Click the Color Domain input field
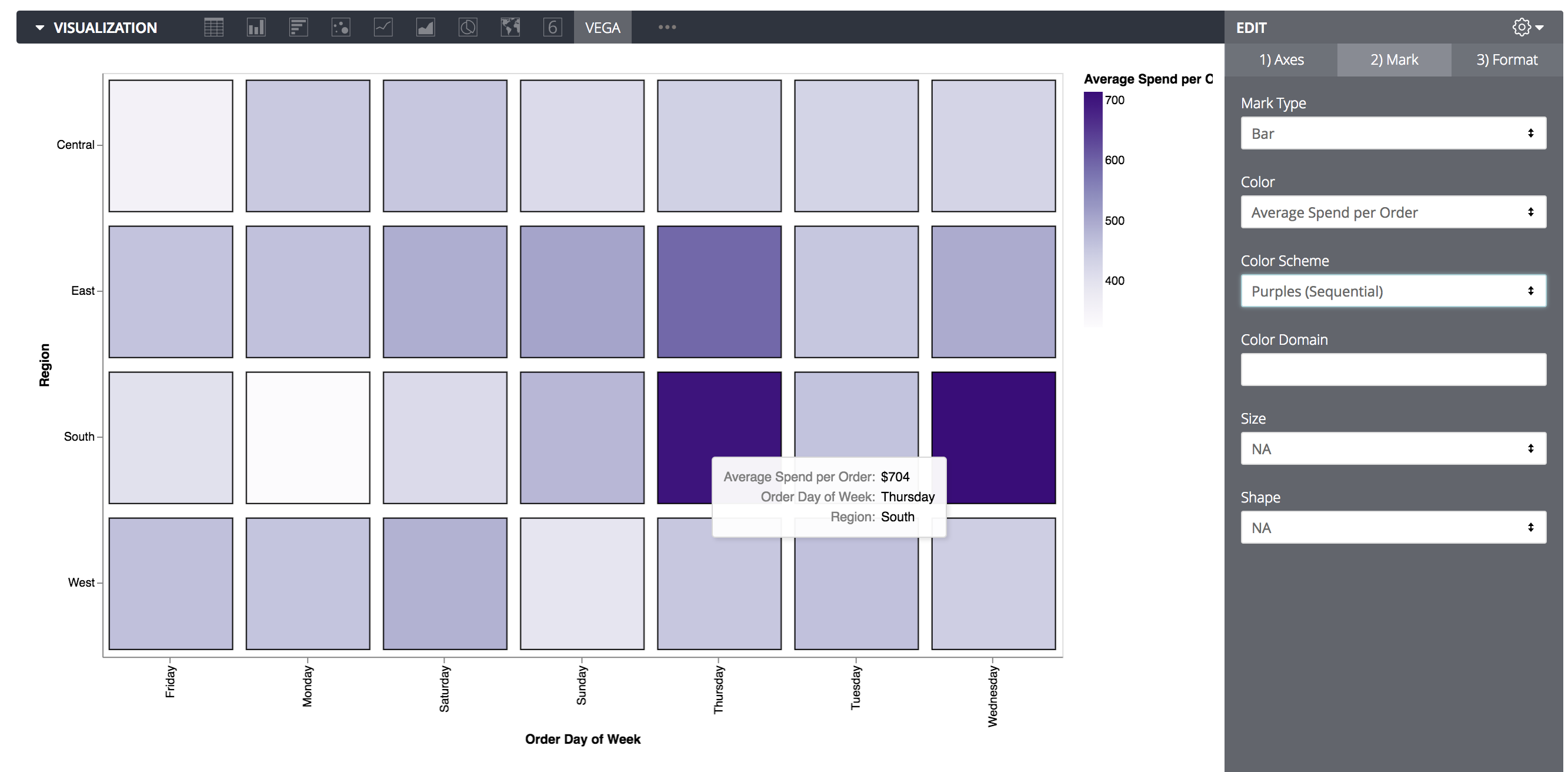This screenshot has height=772, width=1568. tap(1393, 370)
